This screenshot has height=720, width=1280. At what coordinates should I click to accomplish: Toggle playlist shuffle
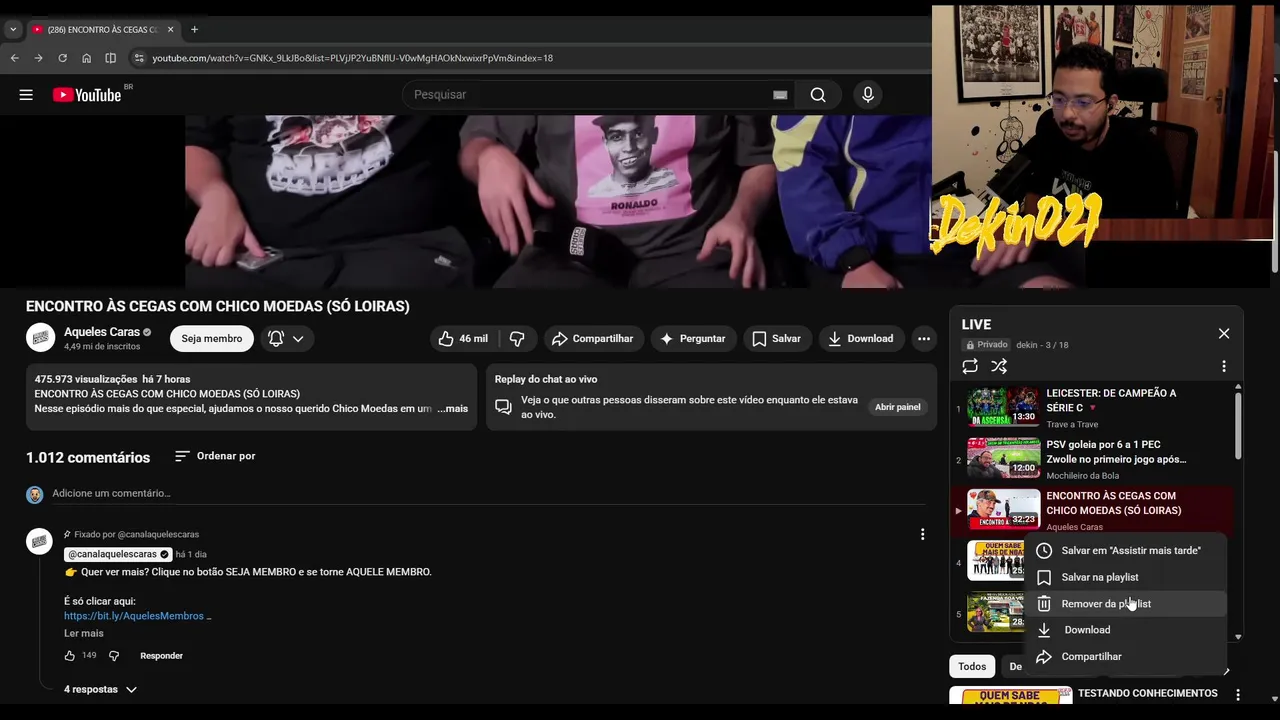pos(999,367)
